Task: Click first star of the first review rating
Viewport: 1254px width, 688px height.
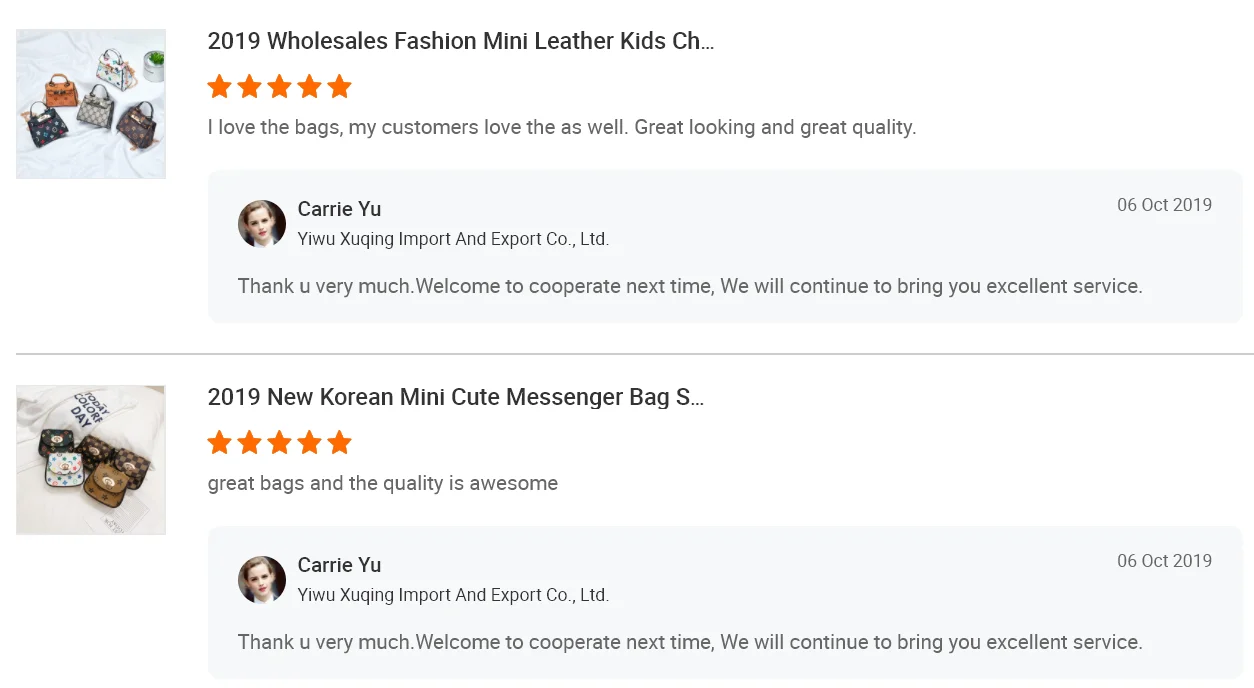Action: pyautogui.click(x=220, y=87)
